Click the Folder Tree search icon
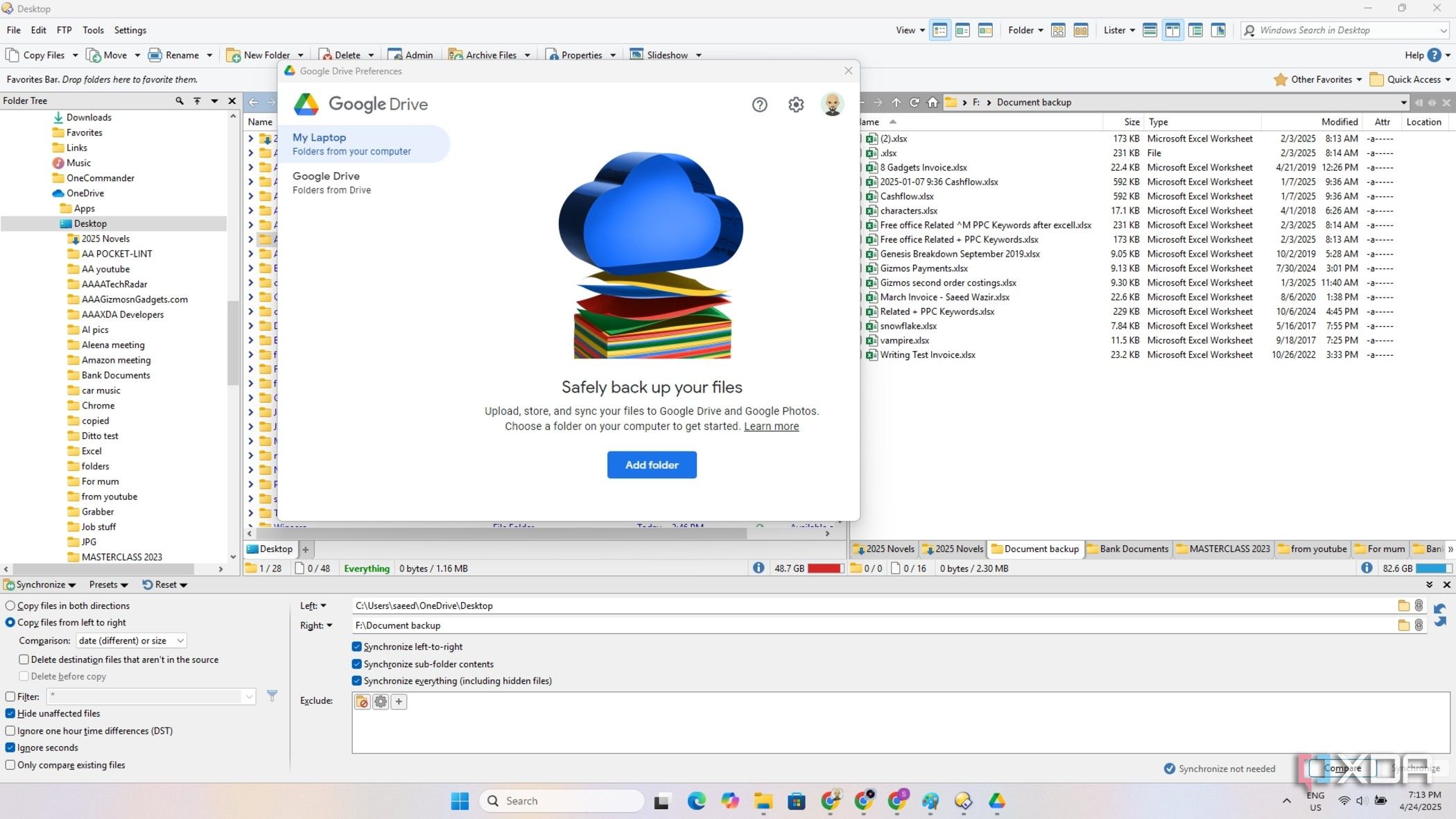1456x819 pixels. point(180,101)
